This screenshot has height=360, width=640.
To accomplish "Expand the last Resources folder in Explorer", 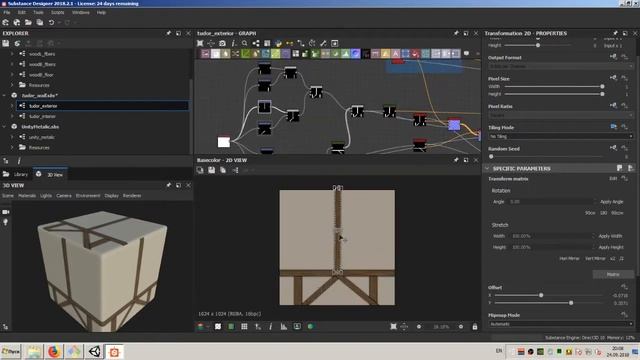I will [x=12, y=147].
